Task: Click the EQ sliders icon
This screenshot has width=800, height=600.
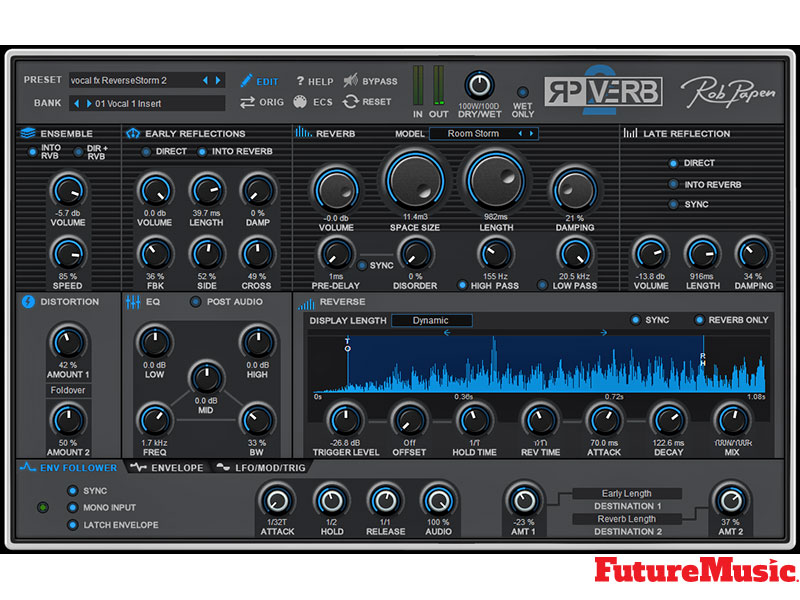Action: point(133,302)
